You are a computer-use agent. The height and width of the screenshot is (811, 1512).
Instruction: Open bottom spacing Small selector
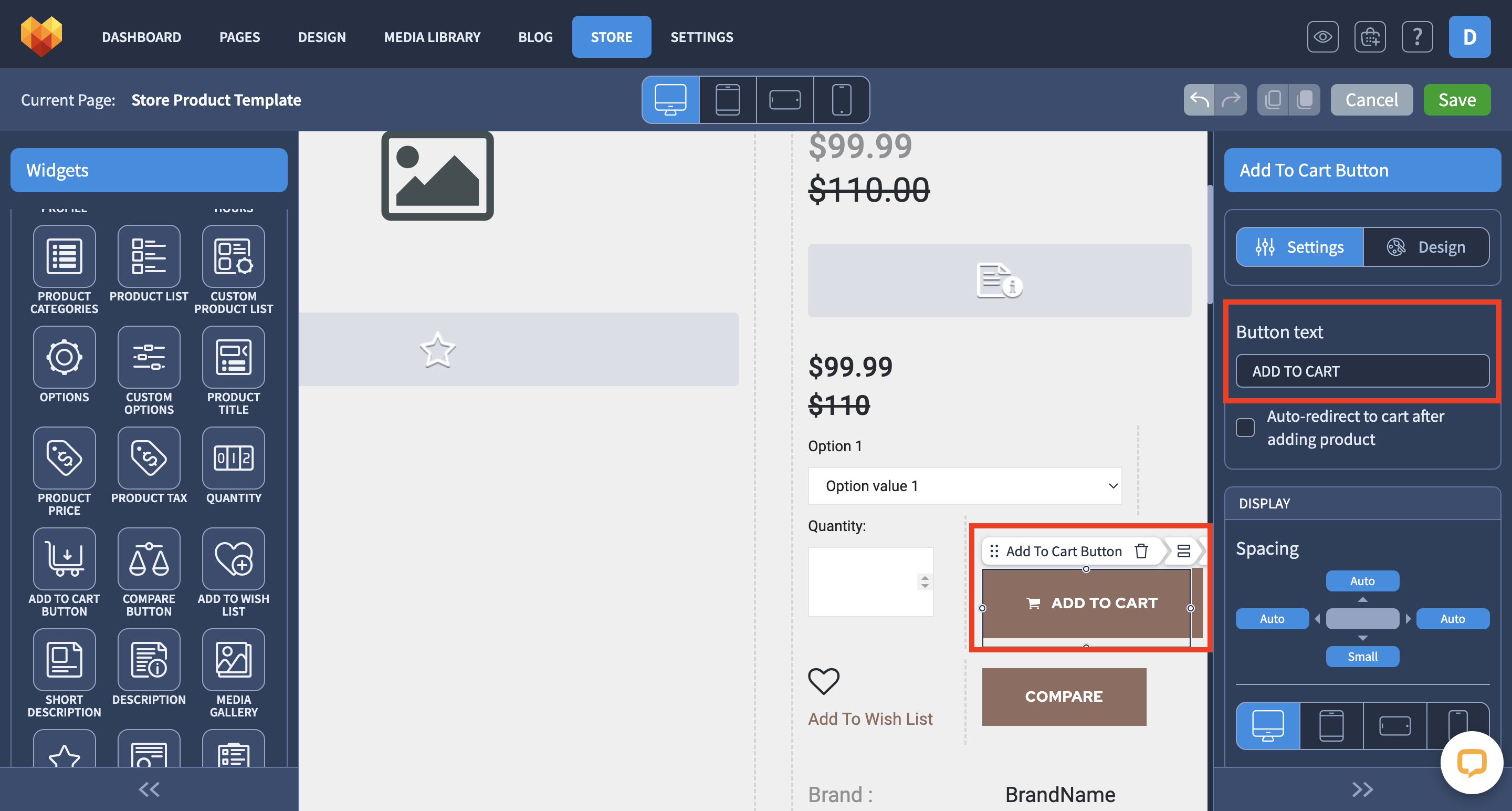[1362, 657]
